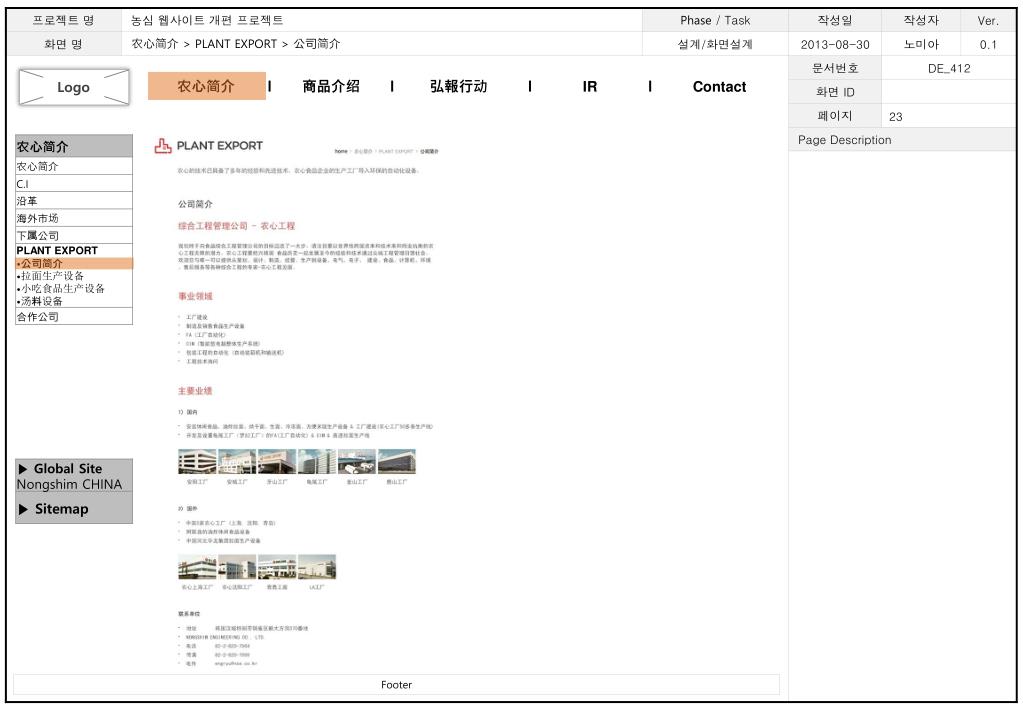
Task: Open the Contact navigation tab
Action: (719, 87)
